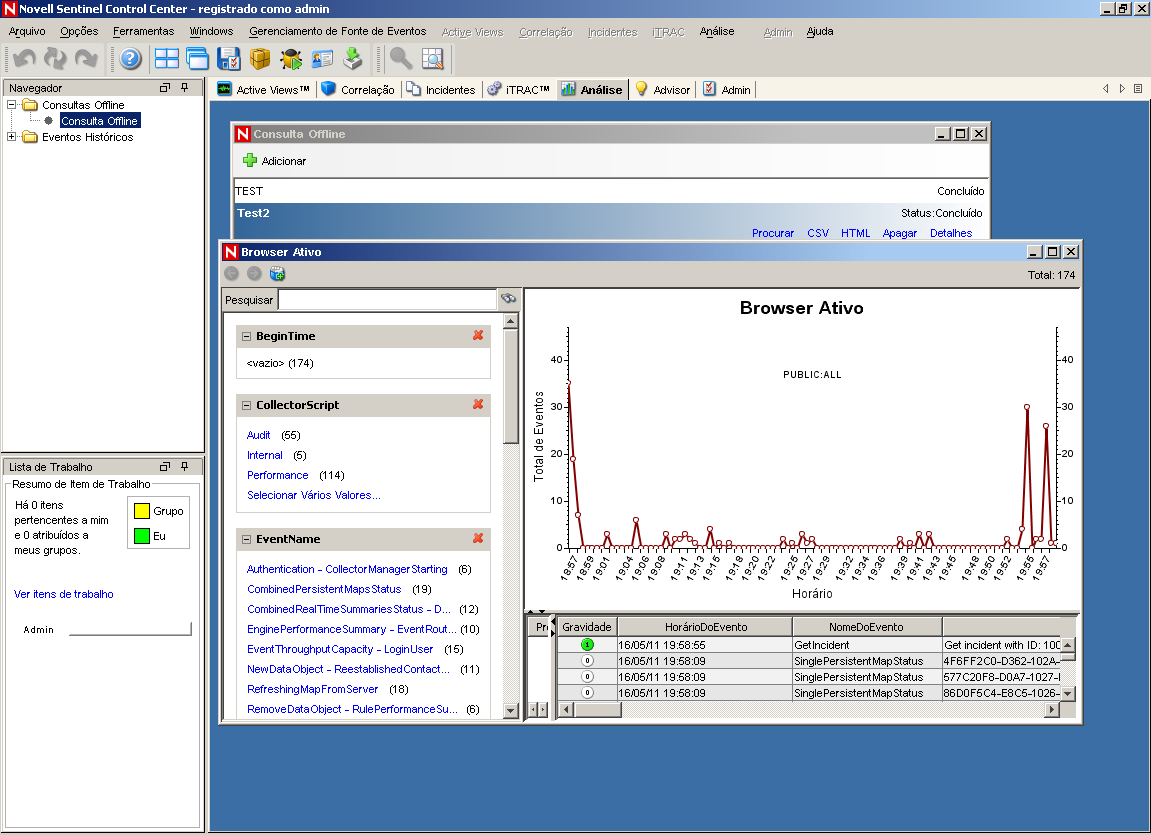Expand the Eventos Históricos tree node

point(12,137)
